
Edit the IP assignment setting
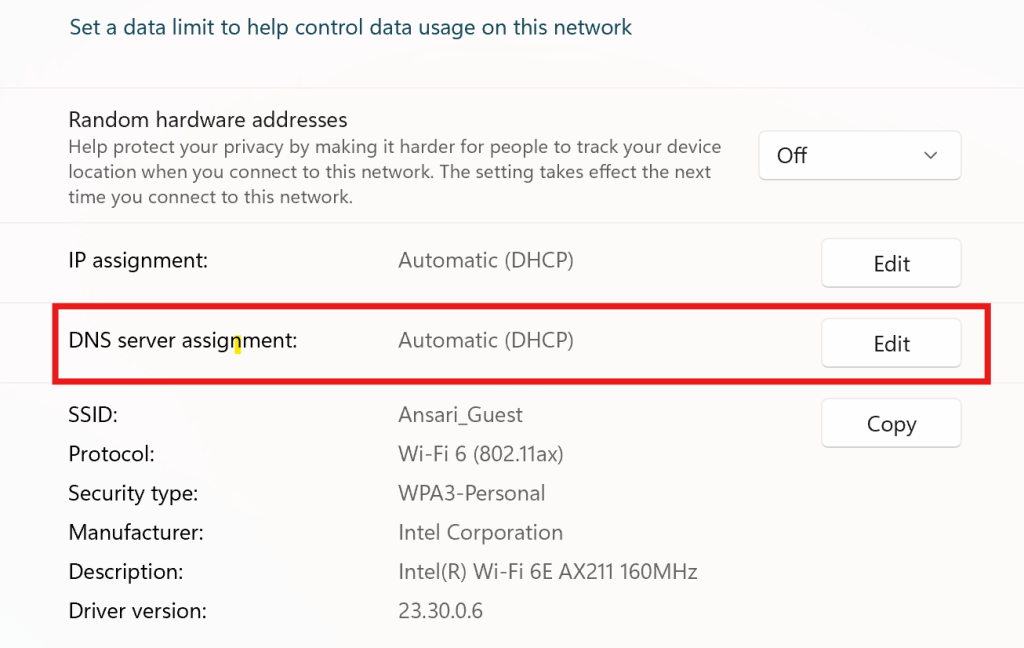[890, 263]
